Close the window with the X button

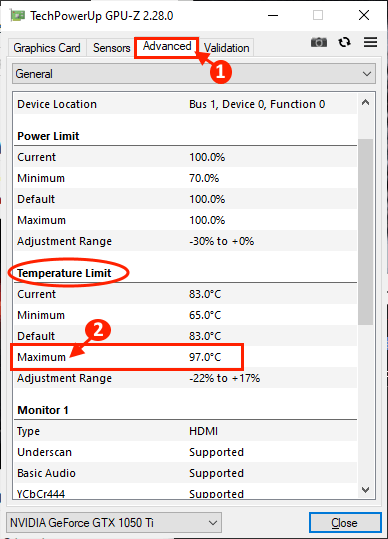pyautogui.click(x=364, y=15)
